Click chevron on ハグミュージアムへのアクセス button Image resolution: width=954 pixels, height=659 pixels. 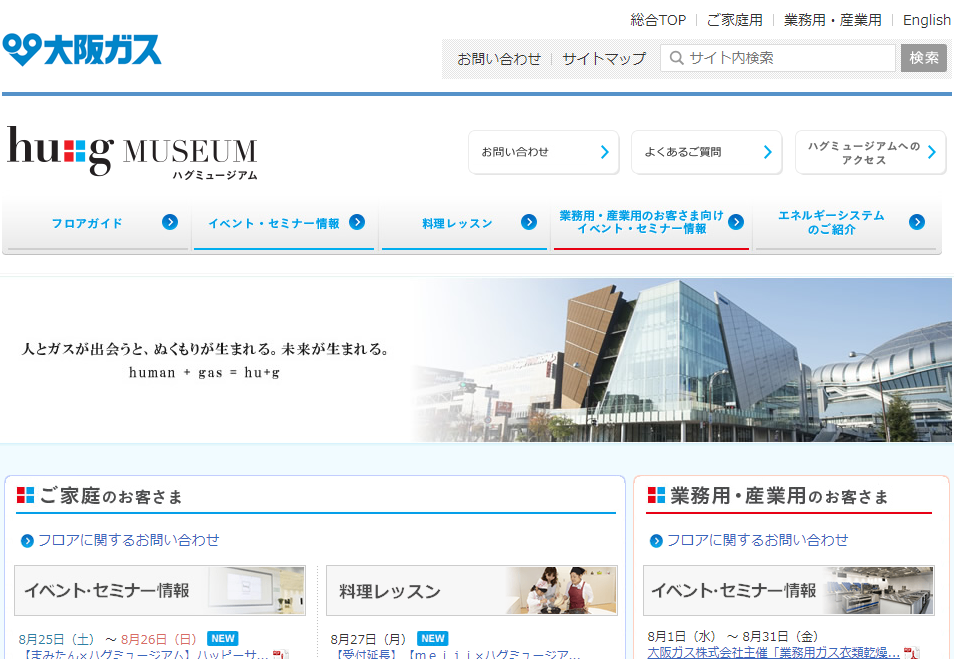931,152
